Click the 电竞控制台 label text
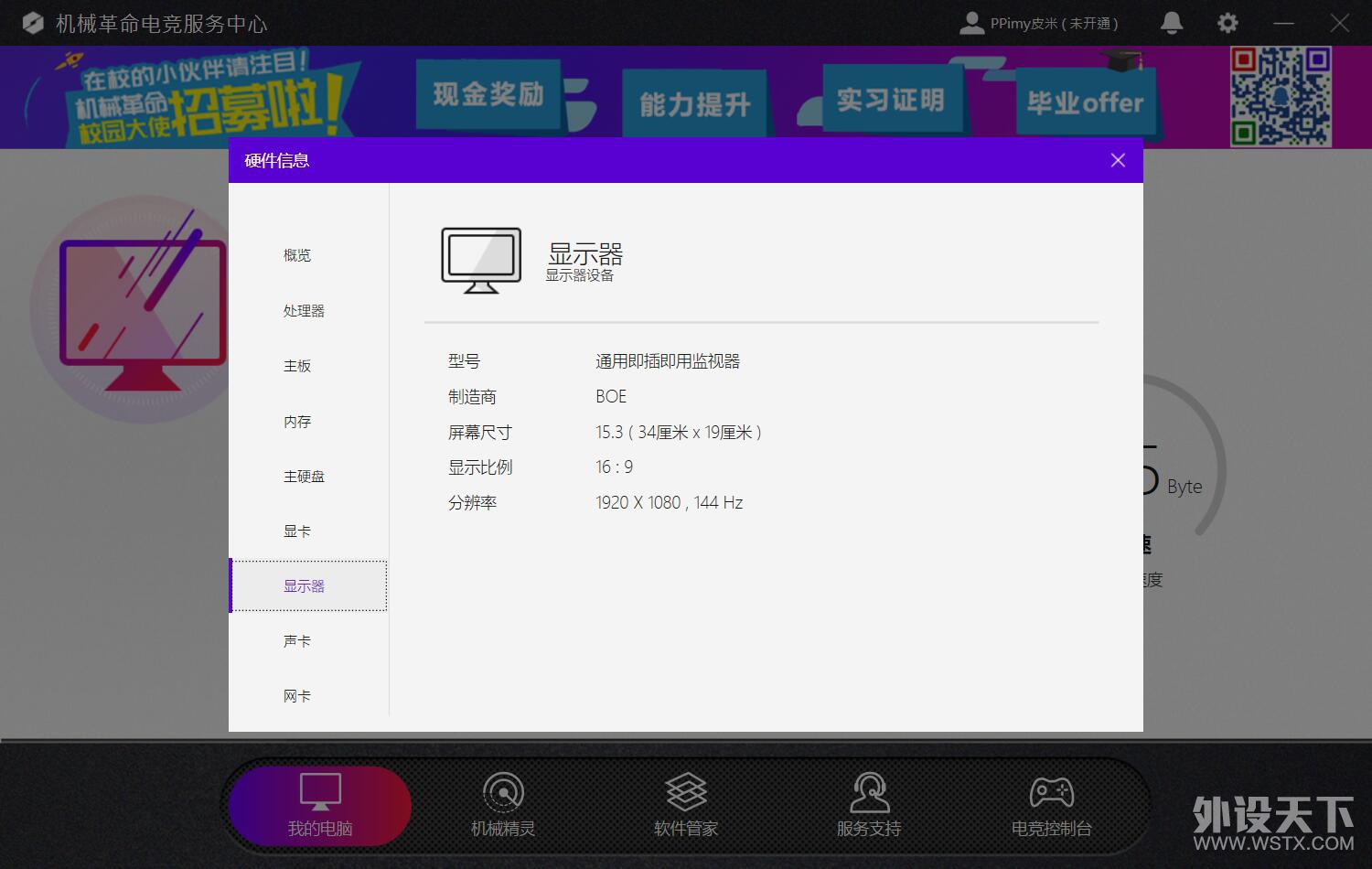The height and width of the screenshot is (869, 1372). [1052, 829]
